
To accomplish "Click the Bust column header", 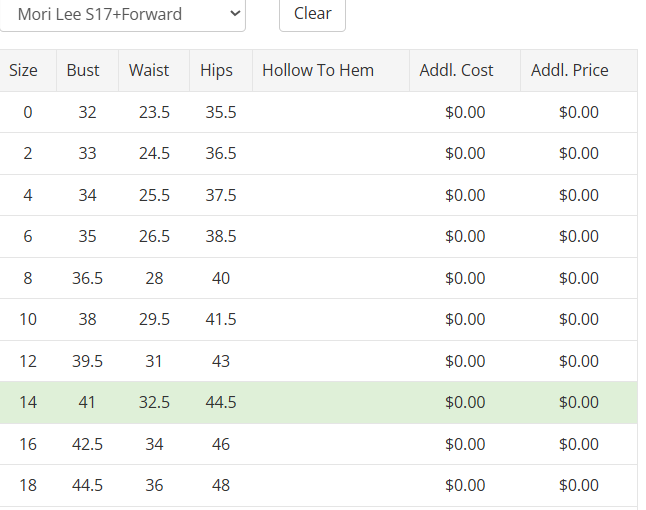I will click(x=83, y=70).
